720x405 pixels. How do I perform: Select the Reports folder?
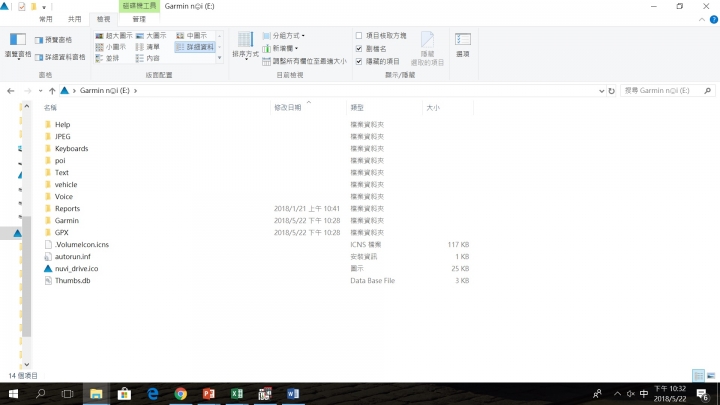(x=67, y=208)
